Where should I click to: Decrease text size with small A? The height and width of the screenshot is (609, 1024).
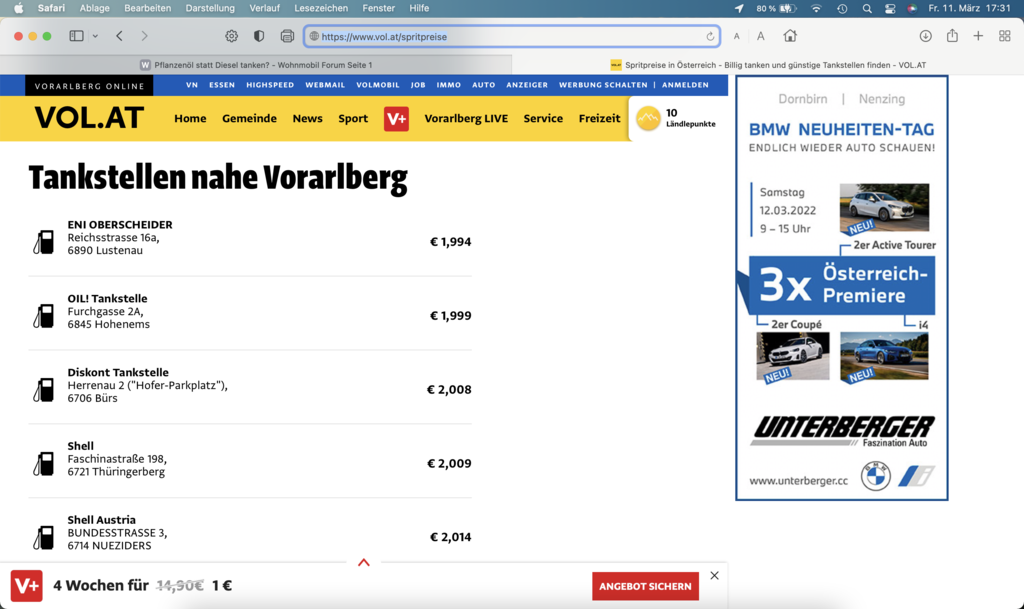point(737,37)
